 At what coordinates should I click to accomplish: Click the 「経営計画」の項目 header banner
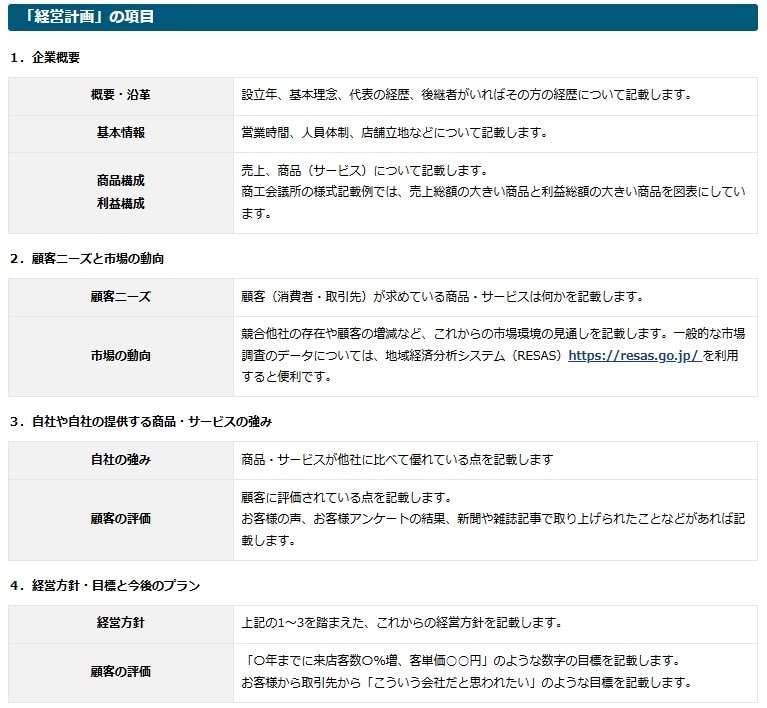pyautogui.click(x=383, y=17)
